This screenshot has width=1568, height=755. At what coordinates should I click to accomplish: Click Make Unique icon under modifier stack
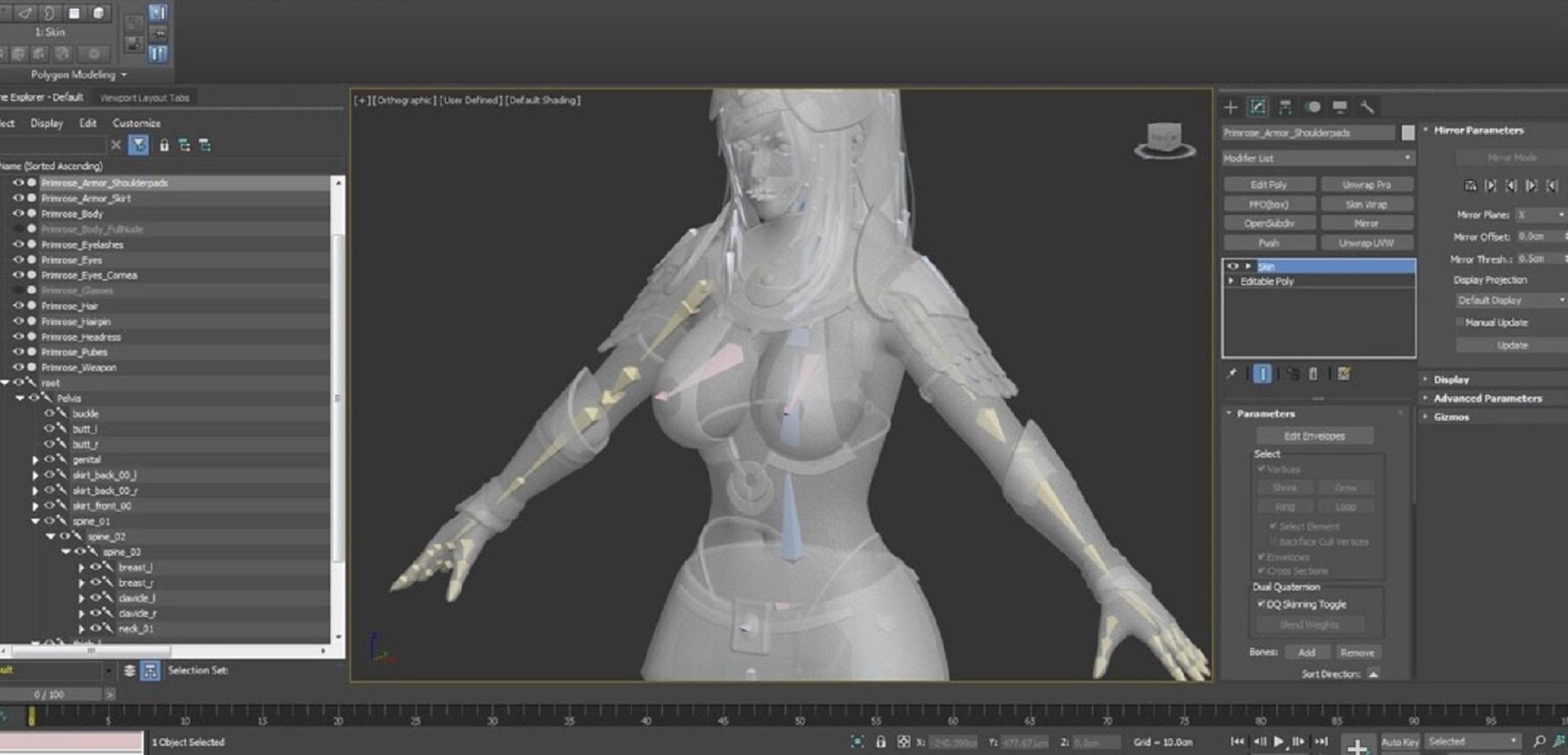1293,374
